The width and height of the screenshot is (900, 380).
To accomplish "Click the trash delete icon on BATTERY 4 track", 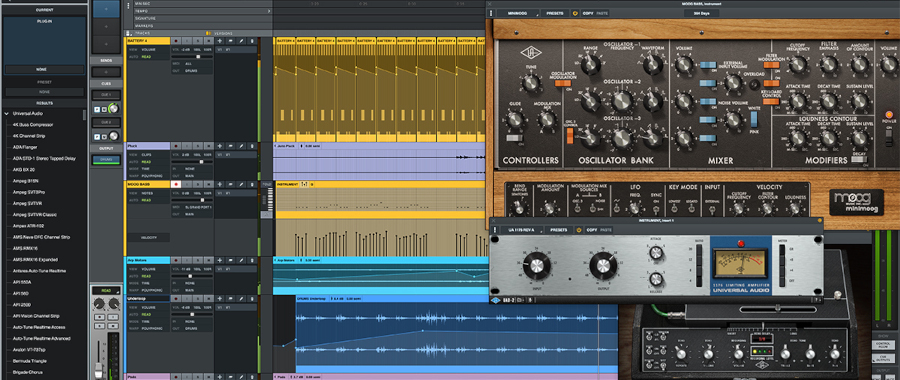I will point(252,41).
